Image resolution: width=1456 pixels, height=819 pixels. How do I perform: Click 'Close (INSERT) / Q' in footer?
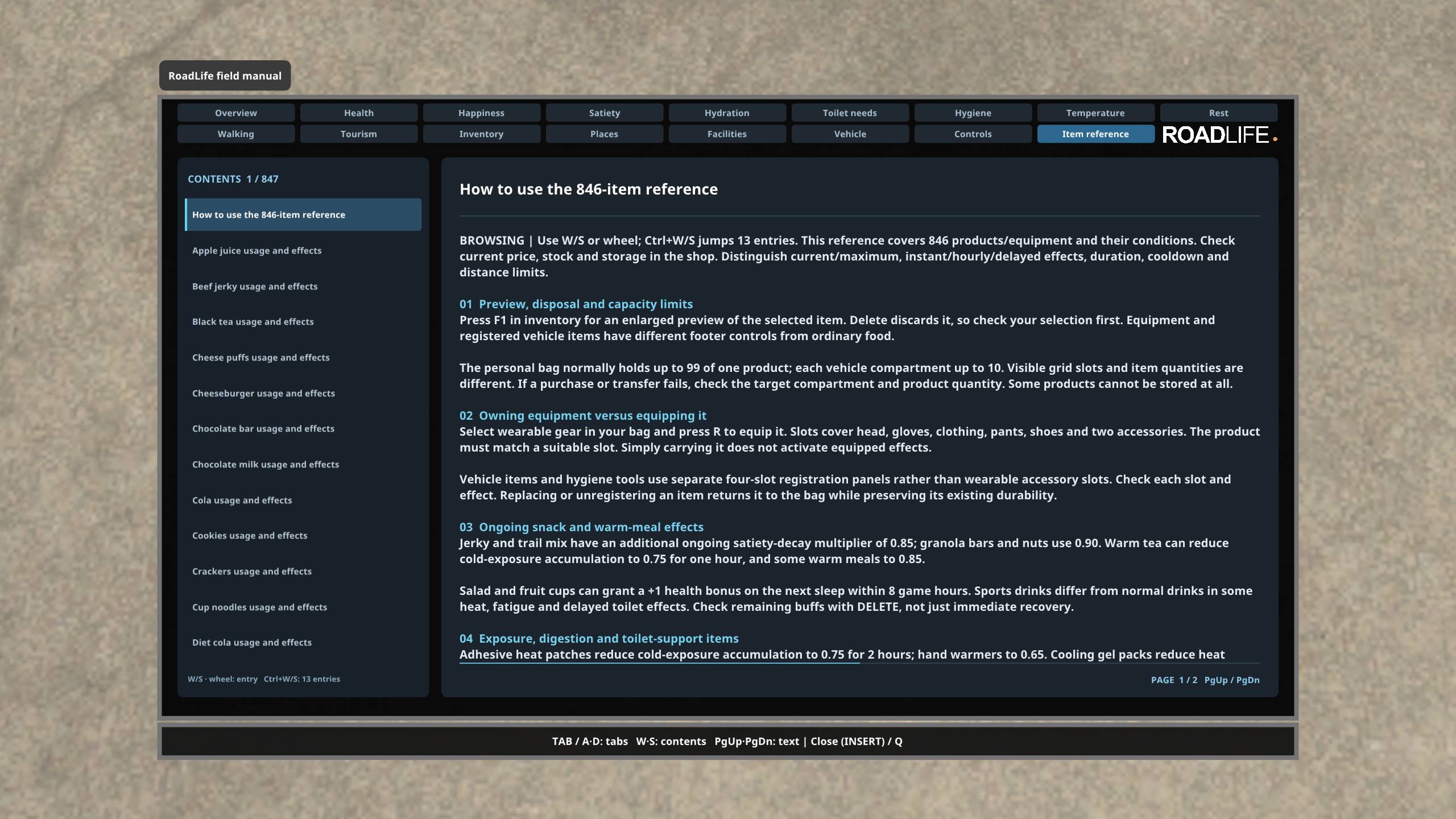857,741
